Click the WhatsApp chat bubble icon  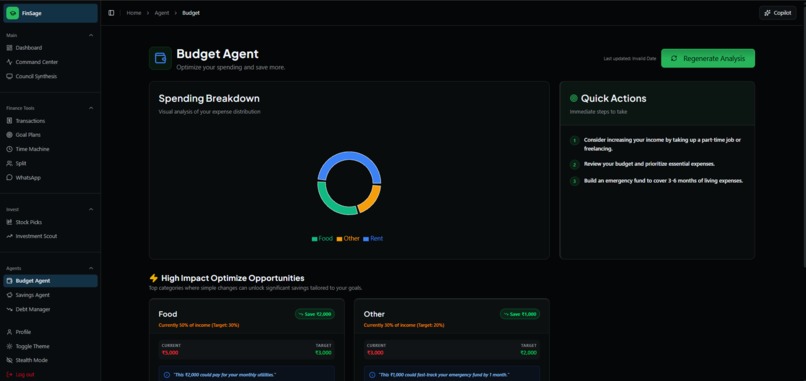tap(9, 178)
